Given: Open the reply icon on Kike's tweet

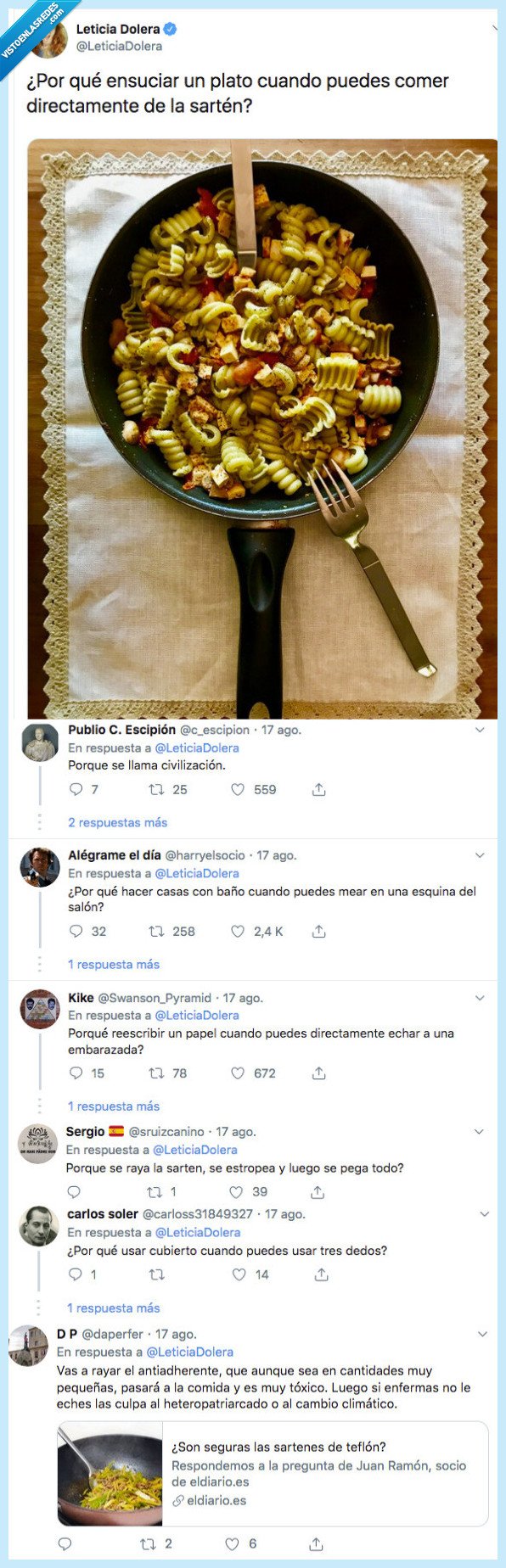Looking at the screenshot, I should [76, 1072].
